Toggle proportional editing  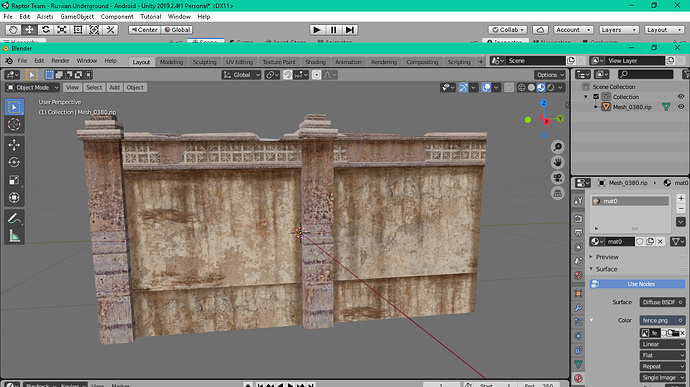[316, 75]
